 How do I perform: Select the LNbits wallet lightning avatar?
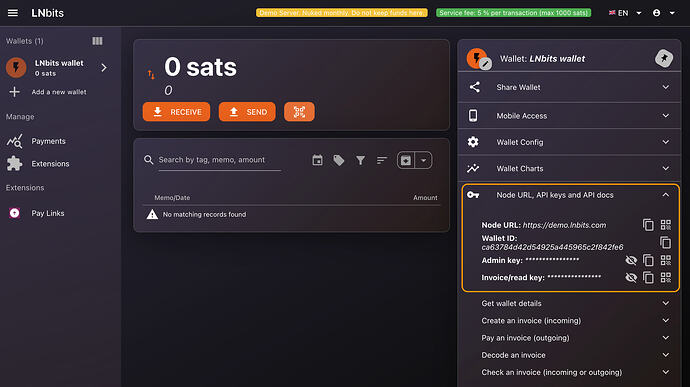pyautogui.click(x=16, y=67)
